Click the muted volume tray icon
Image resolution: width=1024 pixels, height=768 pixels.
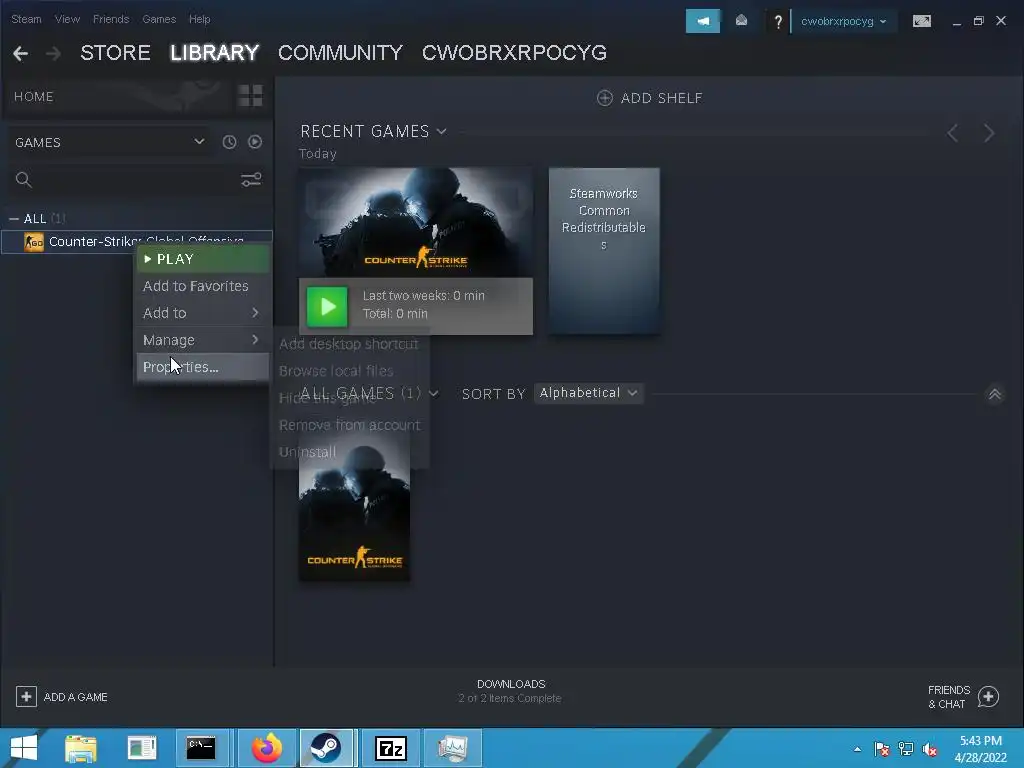point(929,749)
